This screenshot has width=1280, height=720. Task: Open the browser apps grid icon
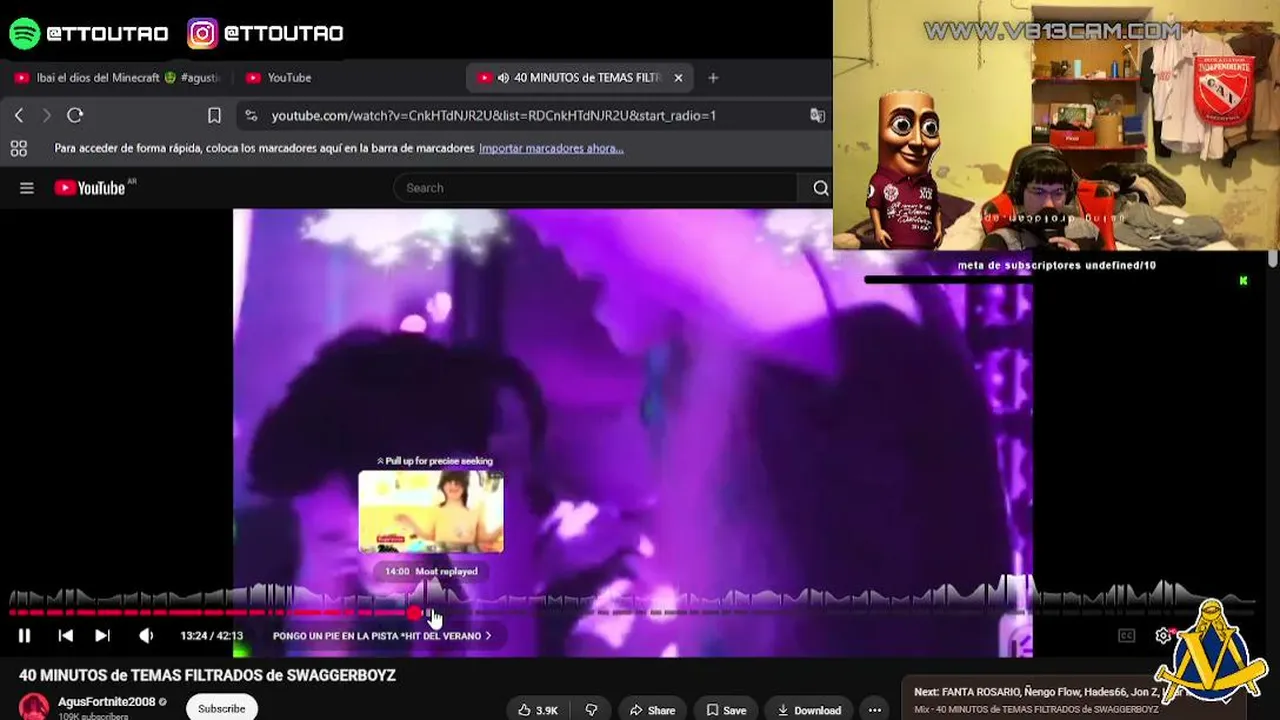pos(18,149)
